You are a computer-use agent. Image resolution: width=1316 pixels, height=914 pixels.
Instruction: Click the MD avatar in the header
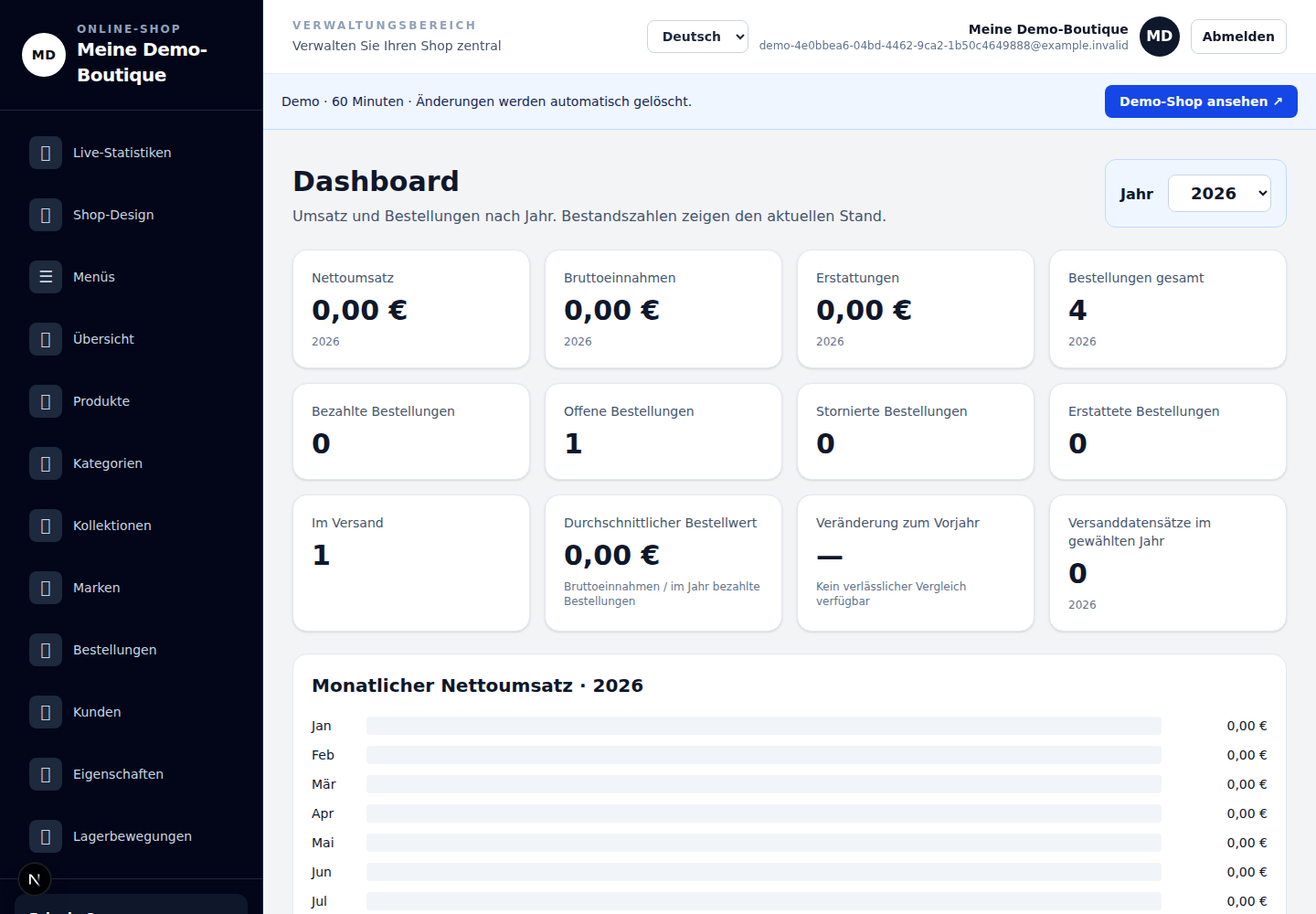pos(1160,37)
